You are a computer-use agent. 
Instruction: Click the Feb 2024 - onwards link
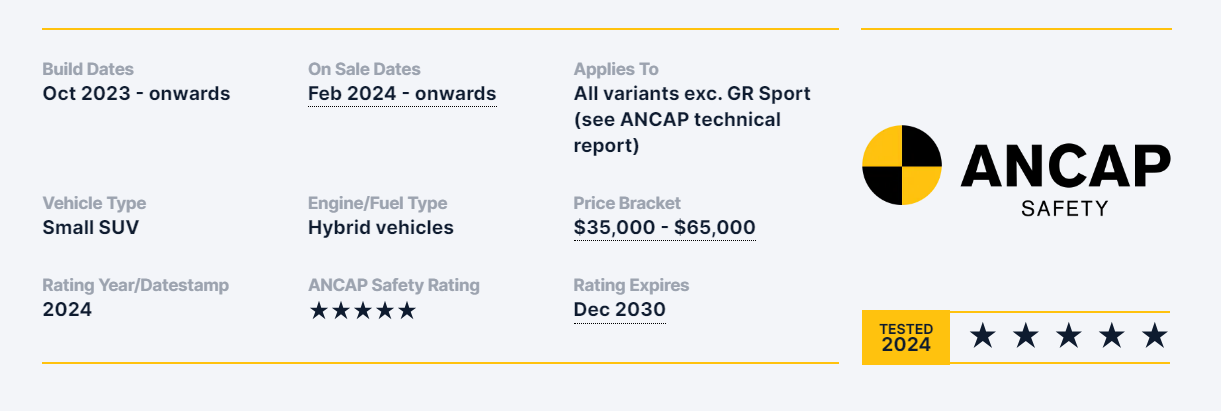coord(402,94)
